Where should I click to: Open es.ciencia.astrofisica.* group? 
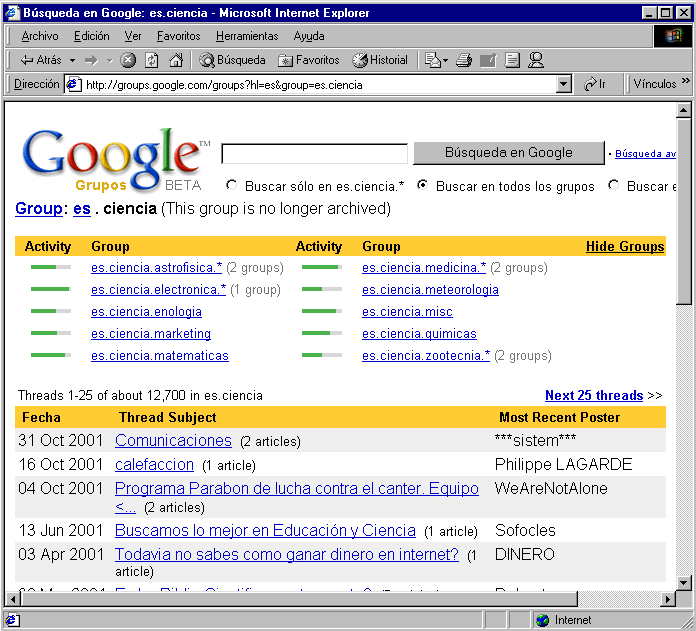tap(156, 268)
